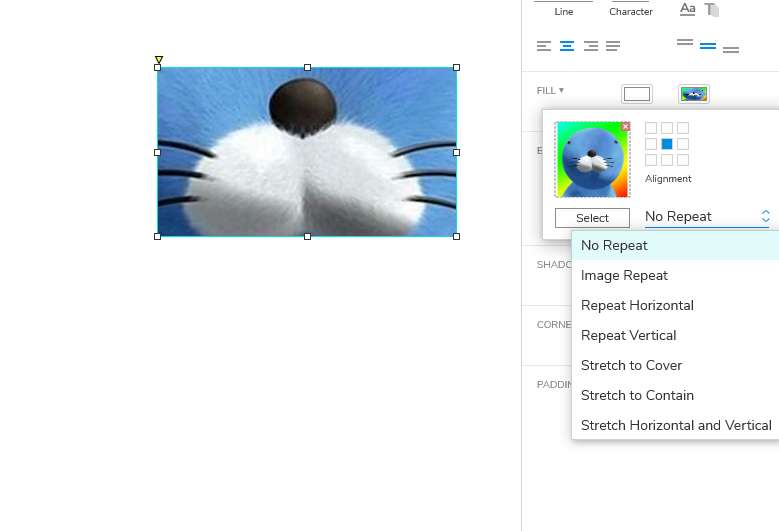Set image alignment to middle-right cell
Image resolution: width=779 pixels, height=531 pixels.
point(683,144)
